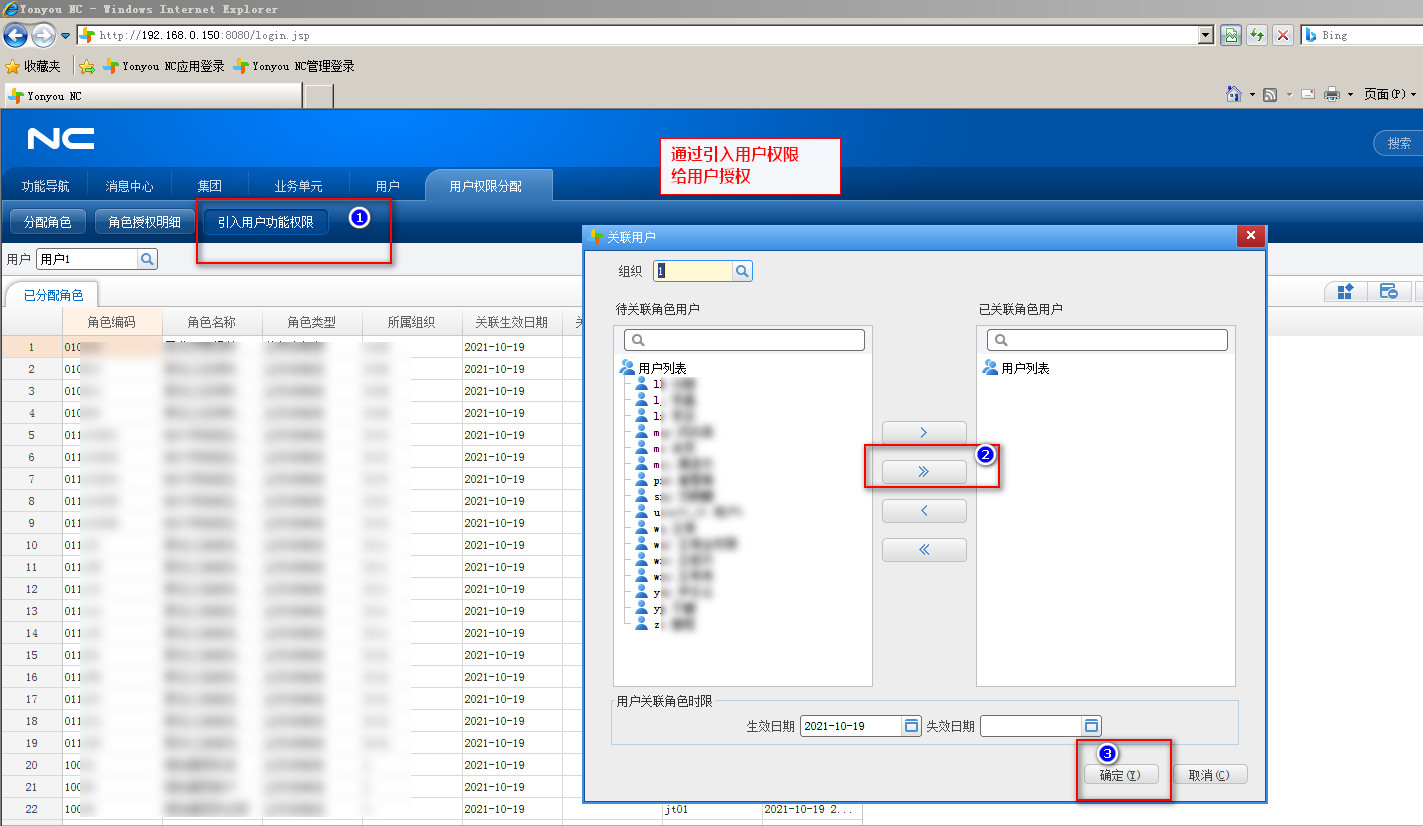Switch to the 消息中心 tab
The height and width of the screenshot is (826, 1423).
click(129, 186)
